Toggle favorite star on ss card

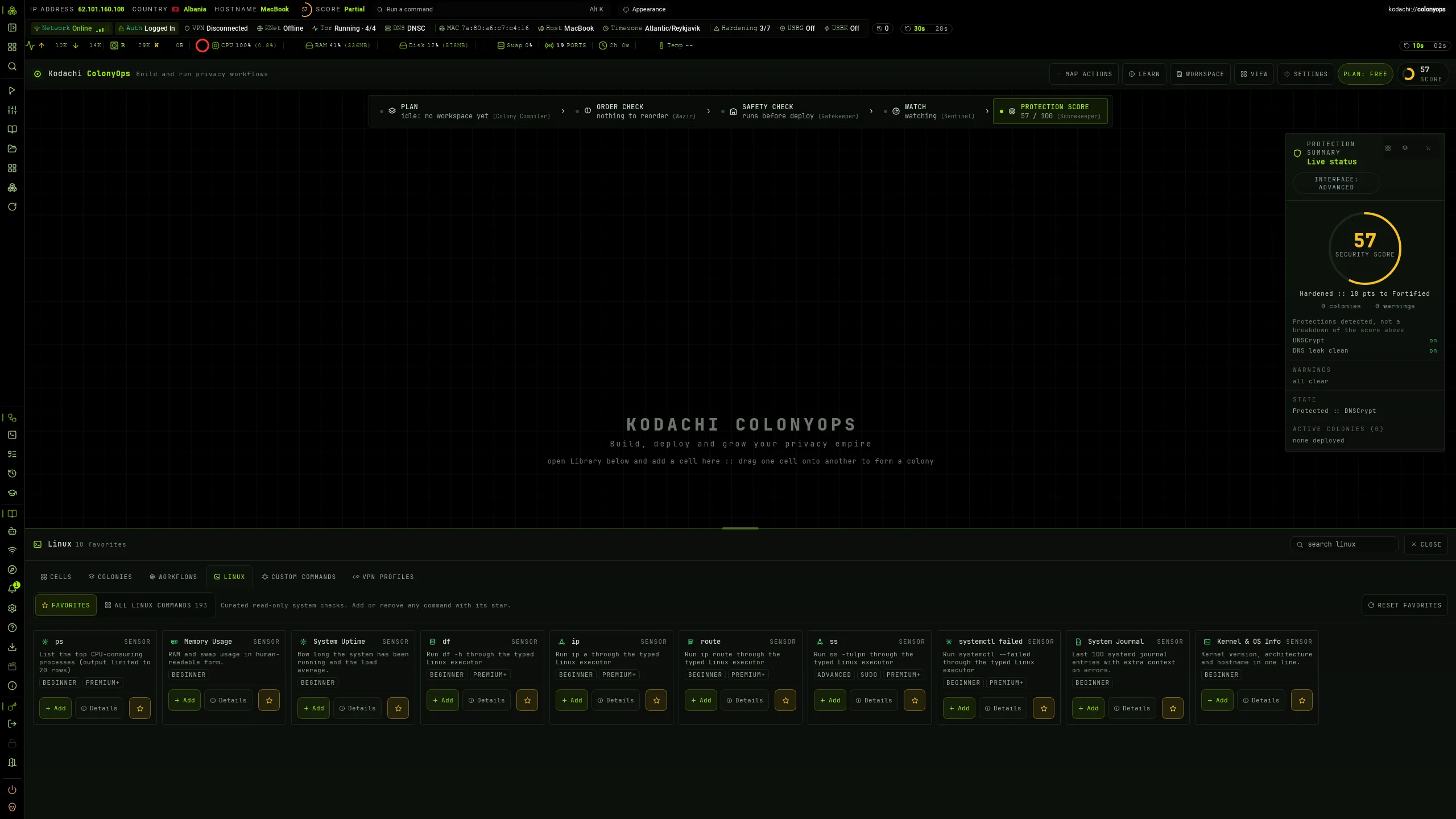[x=915, y=700]
